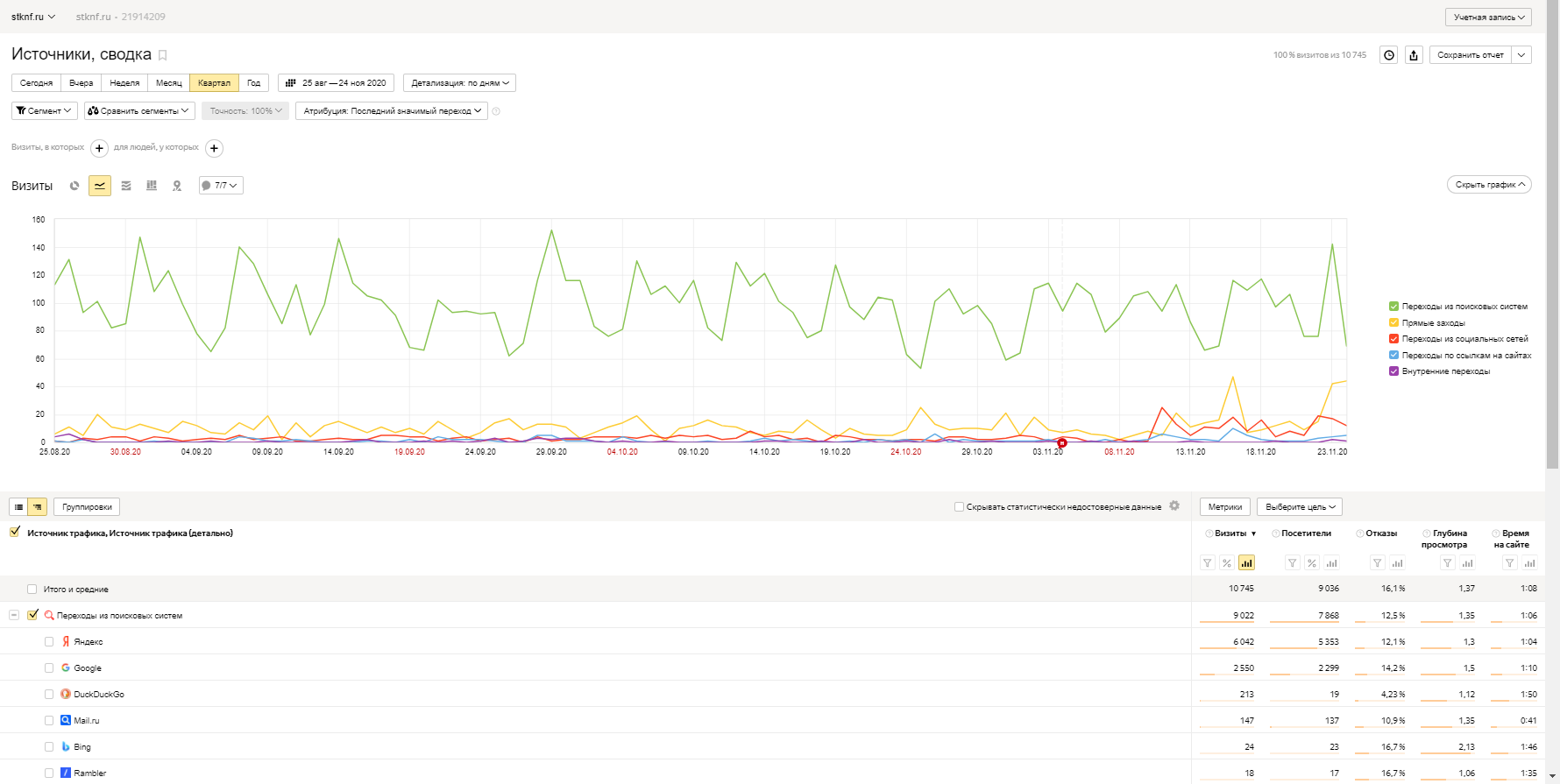
Task: Toggle percent display for Посетители column
Action: tap(1312, 563)
